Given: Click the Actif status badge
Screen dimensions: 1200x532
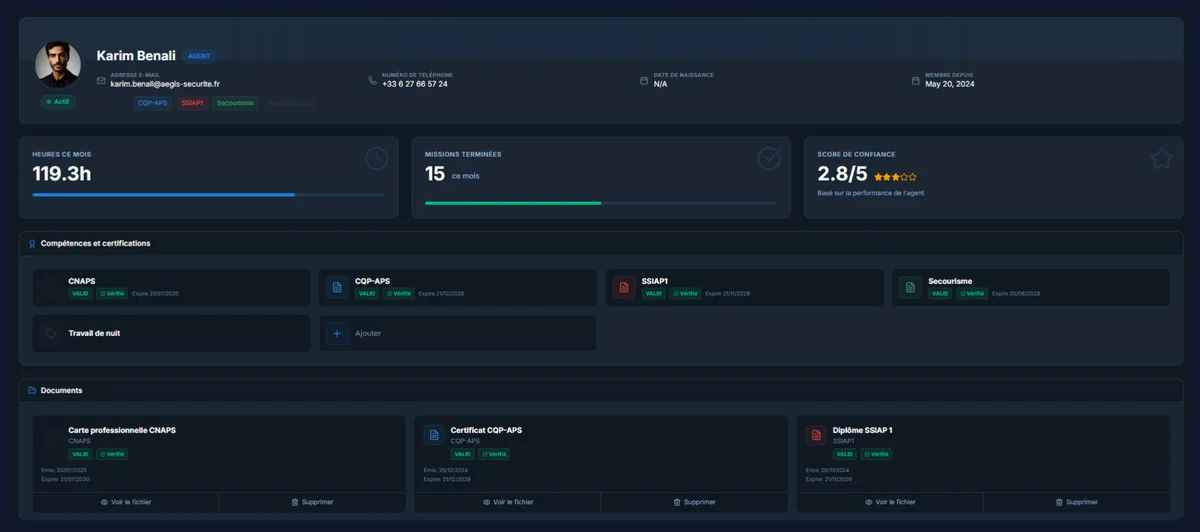Looking at the screenshot, I should (x=58, y=102).
